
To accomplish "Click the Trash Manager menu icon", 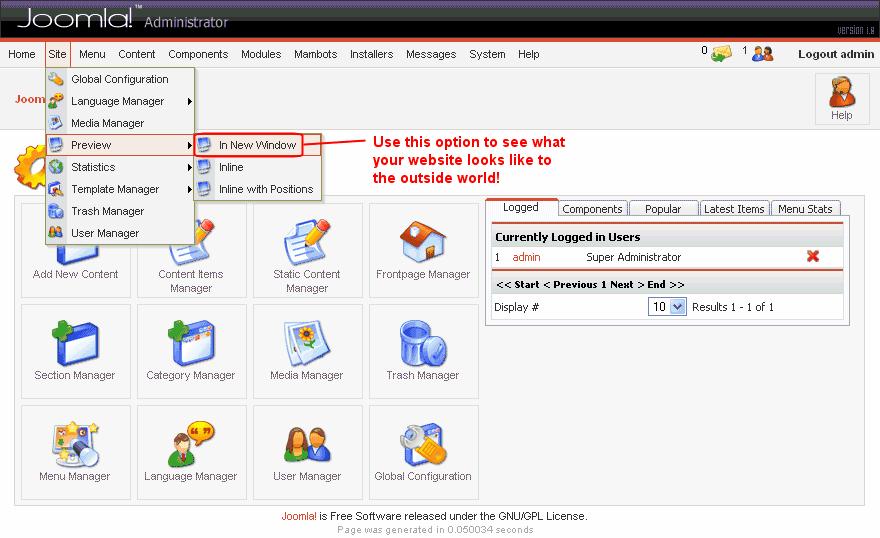I will coord(56,211).
